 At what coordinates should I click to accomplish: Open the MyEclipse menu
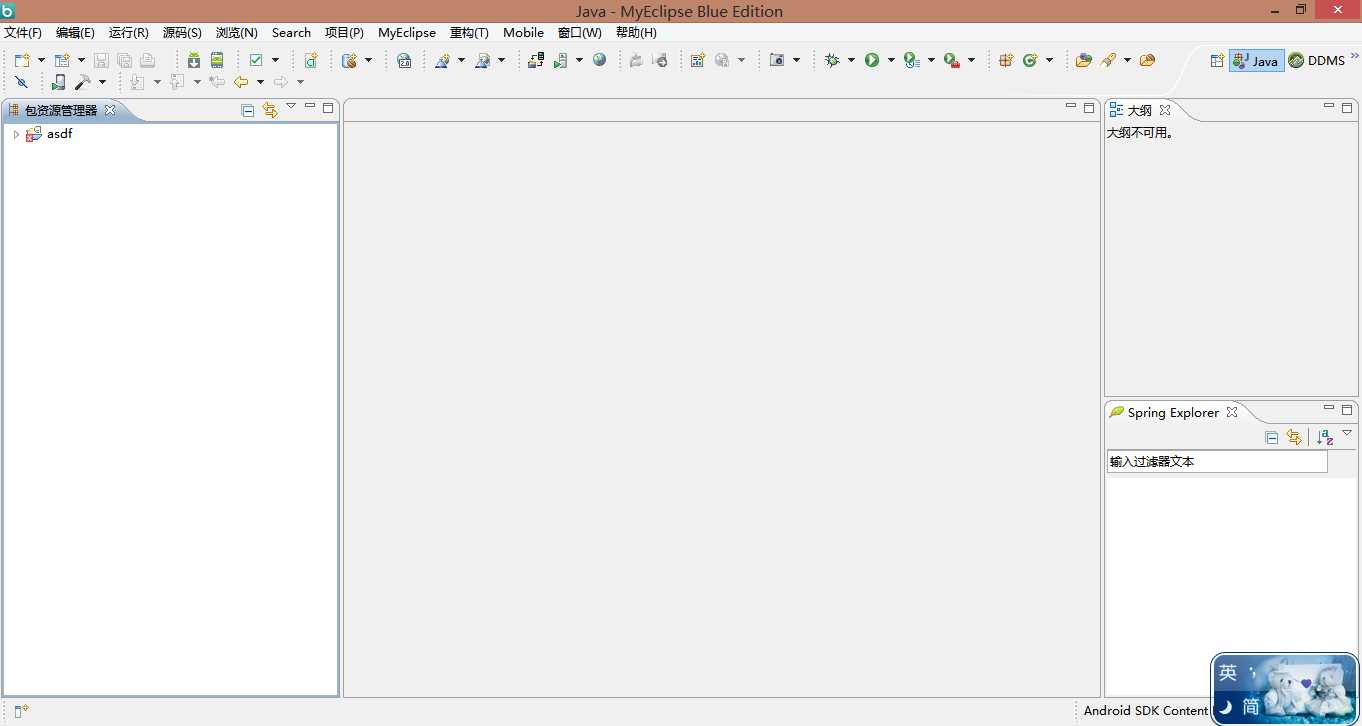pyautogui.click(x=407, y=33)
